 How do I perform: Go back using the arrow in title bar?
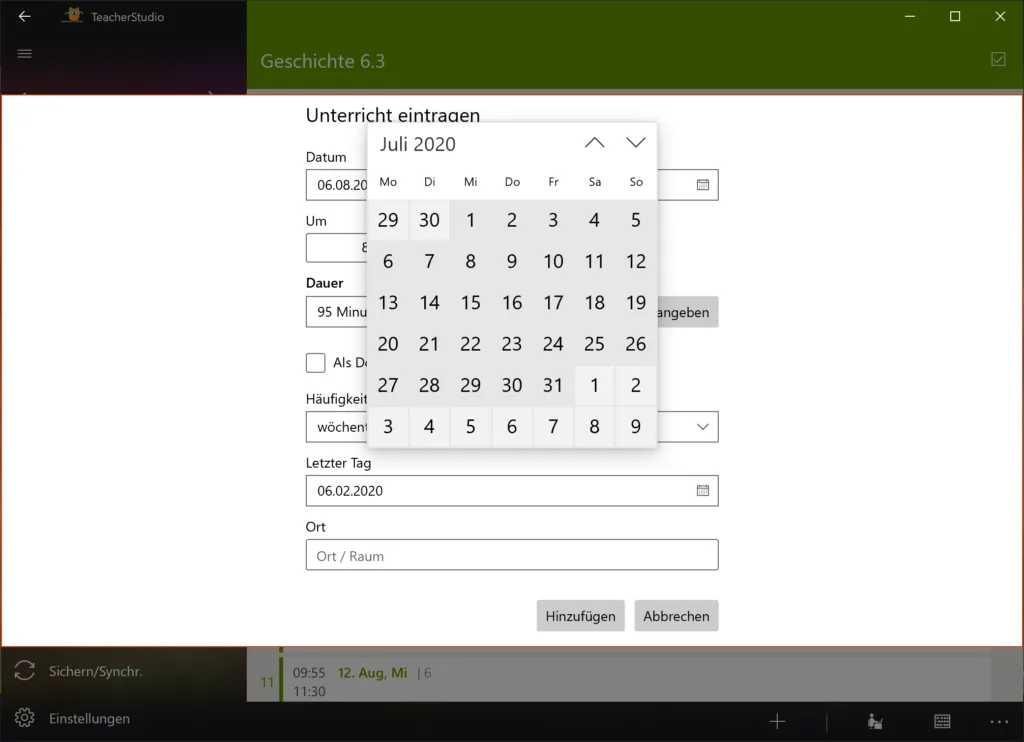click(24, 16)
